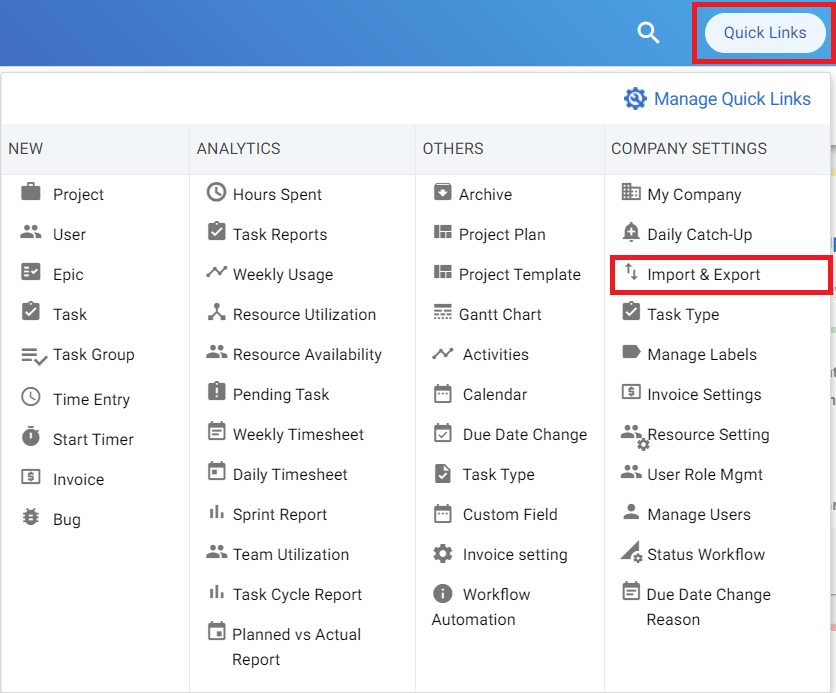Click the Manage Labels tag icon
Viewport: 836px width, 693px height.
tap(631, 351)
